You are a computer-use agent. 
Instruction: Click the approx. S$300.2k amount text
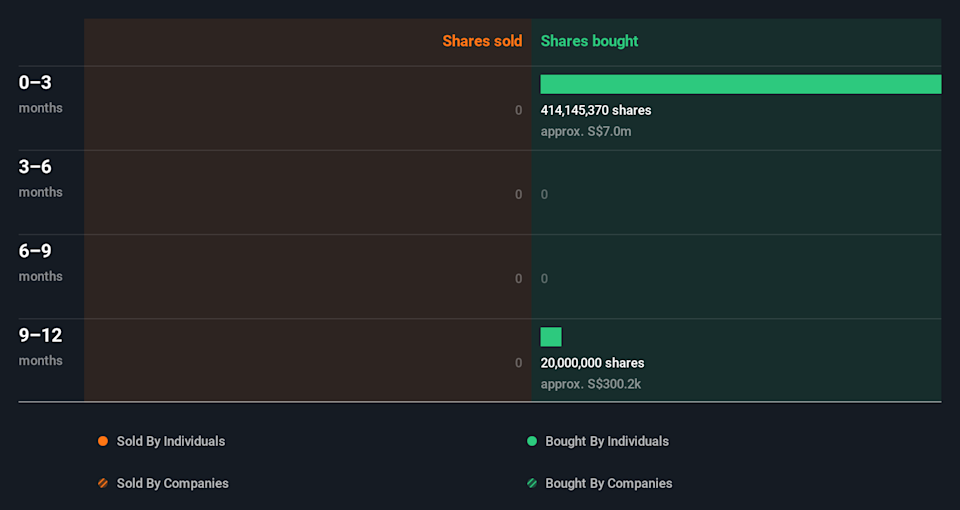click(591, 384)
